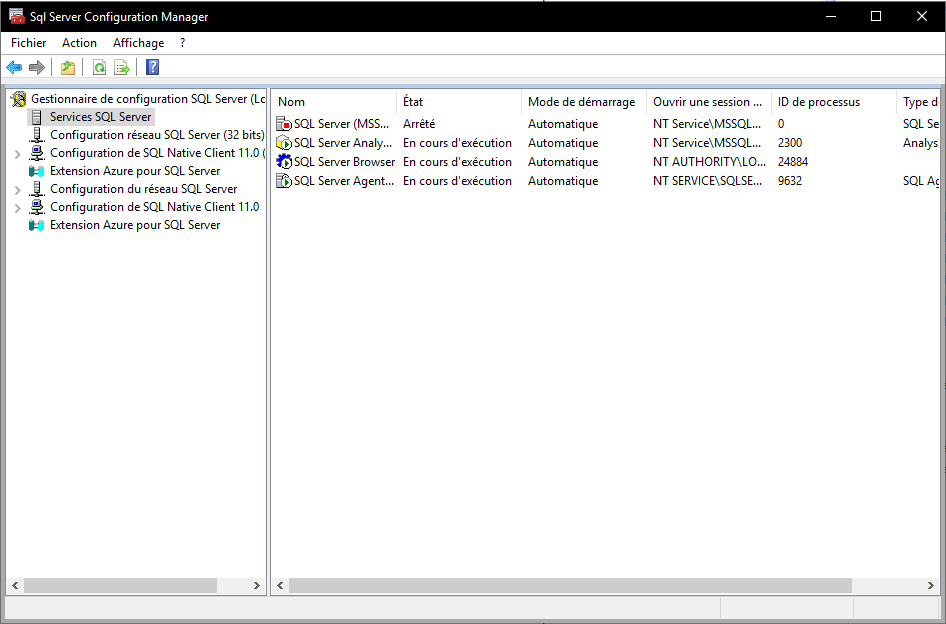Click the Arrêté status cell
Image resolution: width=946 pixels, height=624 pixels.
[419, 124]
